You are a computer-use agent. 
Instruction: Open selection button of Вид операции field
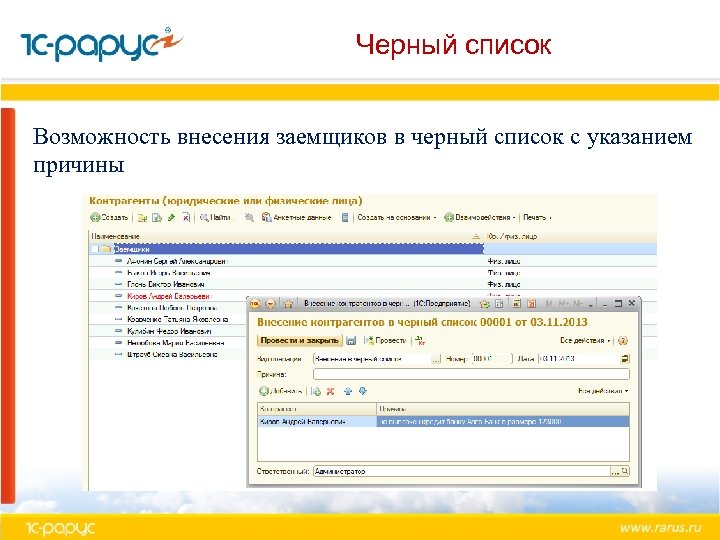tap(436, 359)
